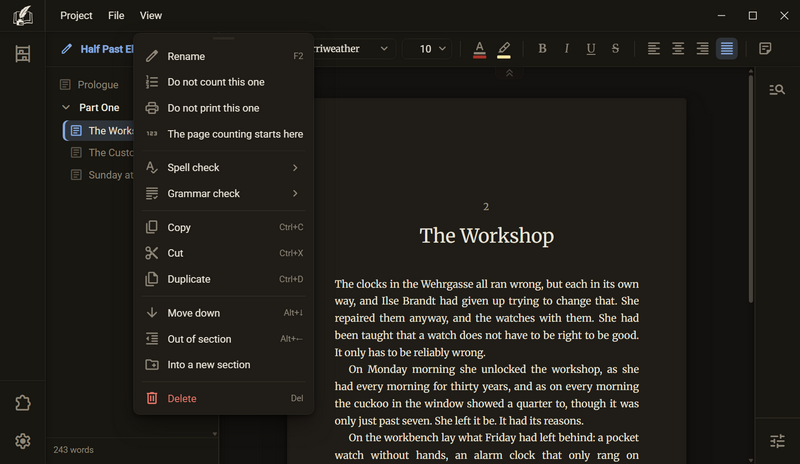Open the sliders options icon bottom right
This screenshot has width=800, height=464.
pos(777,441)
